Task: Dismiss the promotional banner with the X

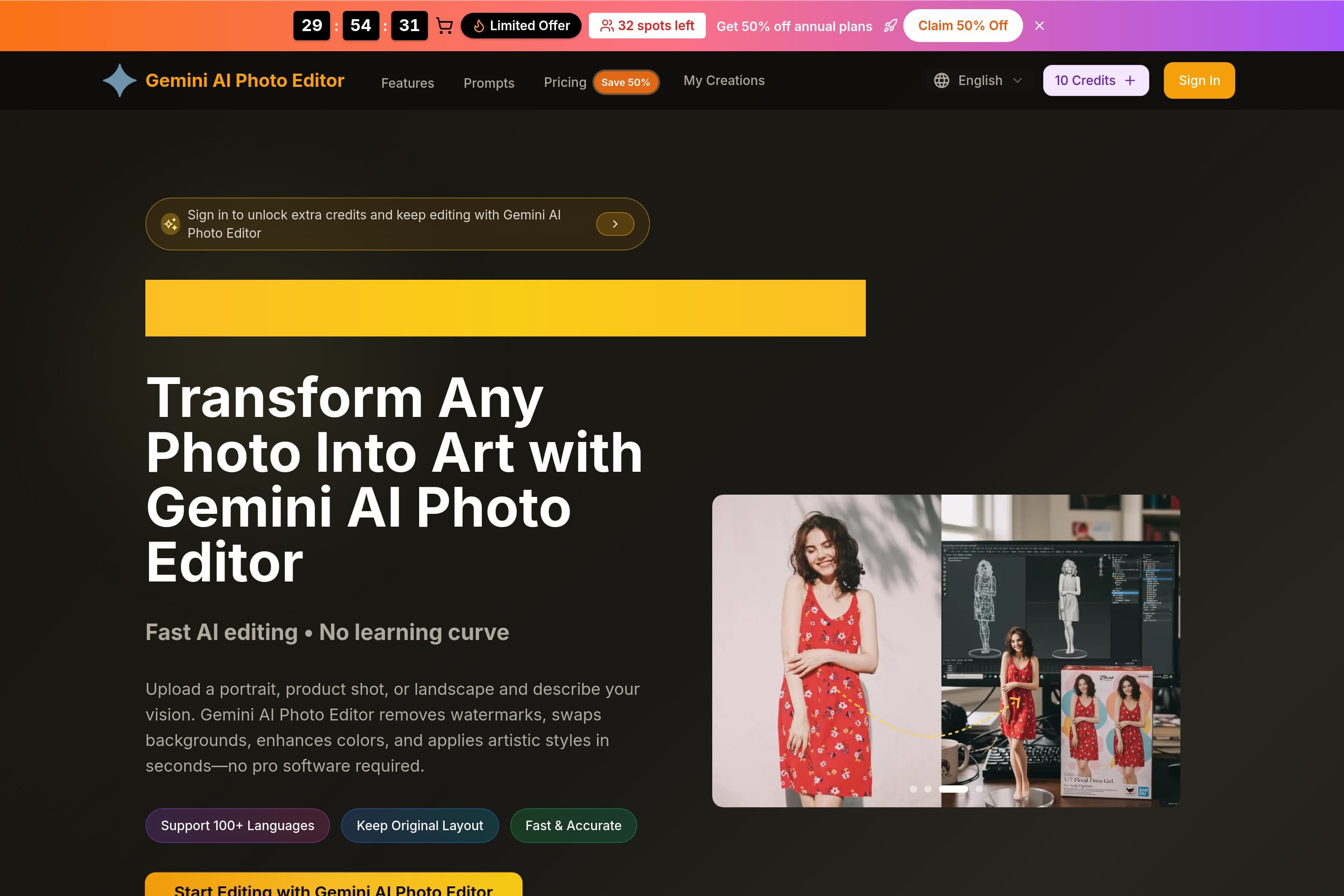Action: pos(1040,25)
